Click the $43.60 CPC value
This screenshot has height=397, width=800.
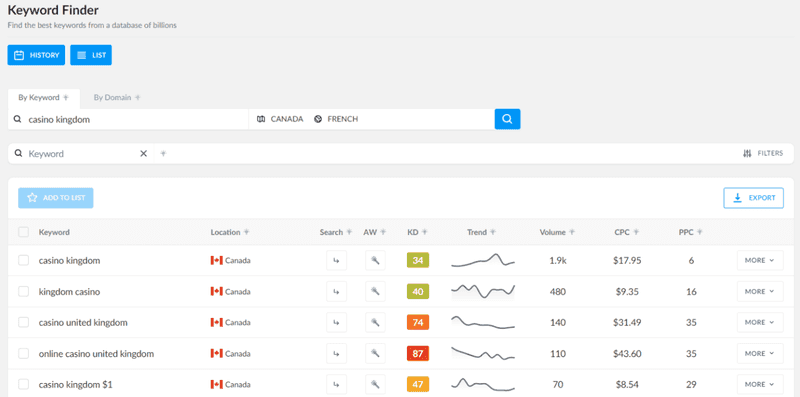click(627, 353)
